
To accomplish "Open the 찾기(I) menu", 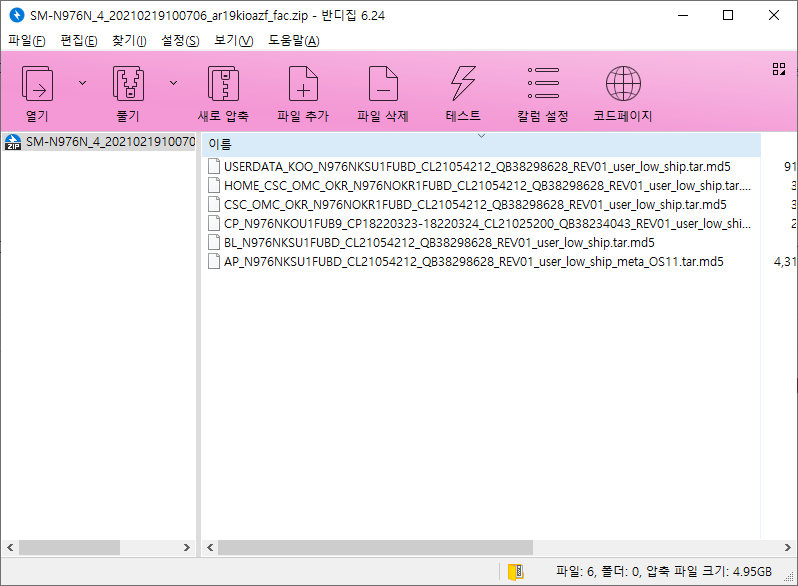I will point(129,40).
